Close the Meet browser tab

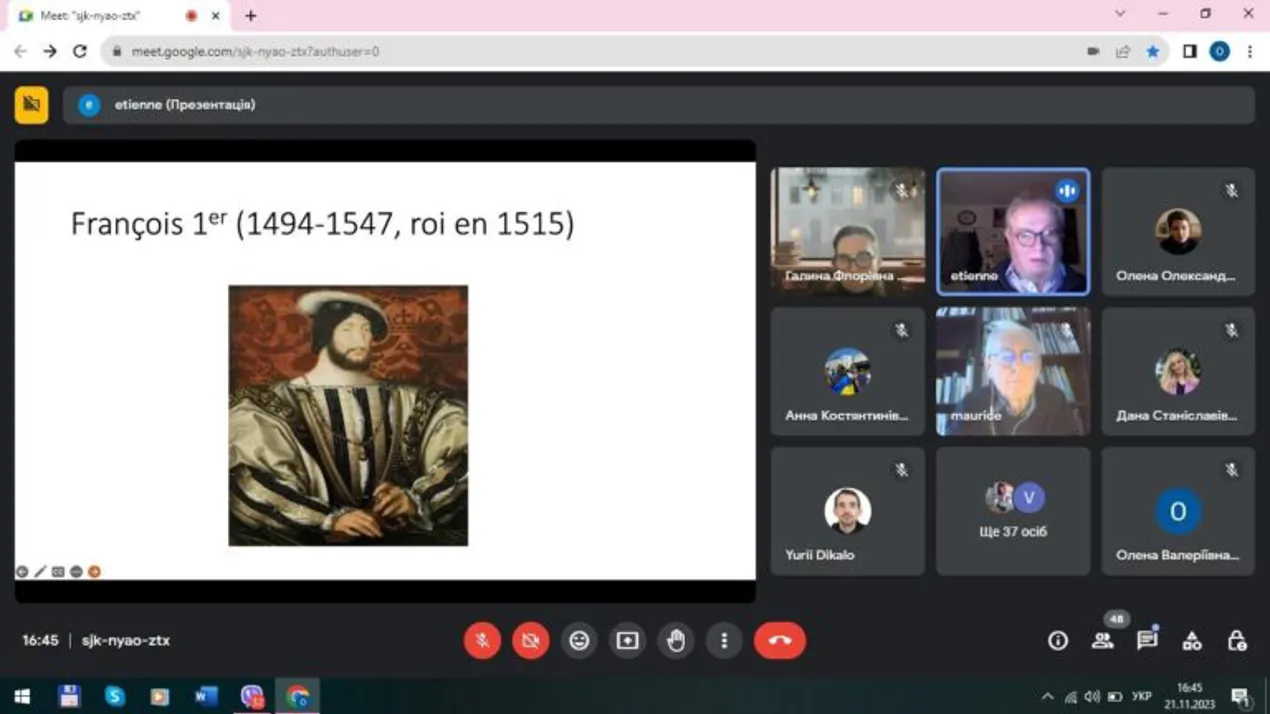point(215,16)
